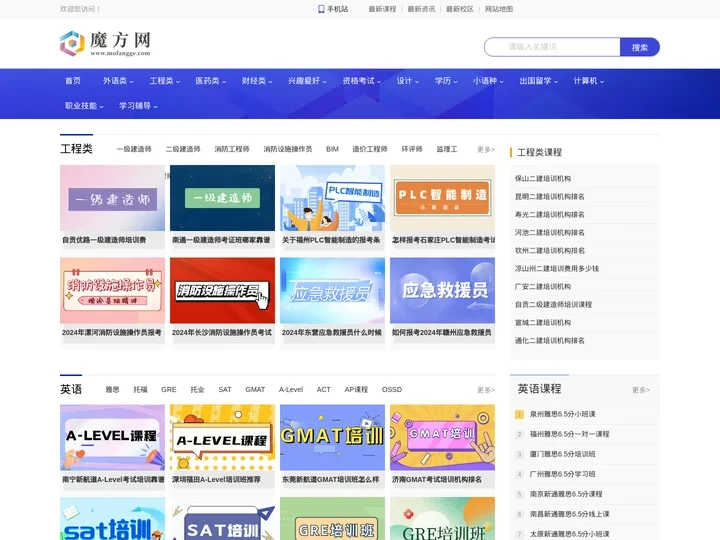Expand the 医药类 navigation dropdown

pyautogui.click(x=211, y=81)
